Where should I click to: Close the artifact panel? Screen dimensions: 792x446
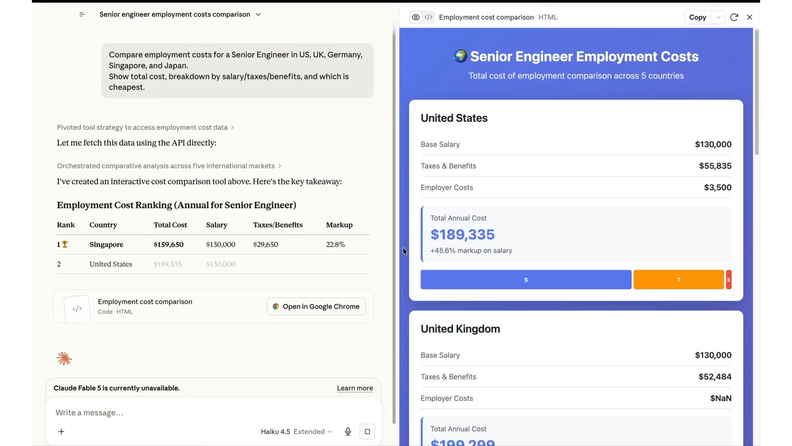pos(750,17)
